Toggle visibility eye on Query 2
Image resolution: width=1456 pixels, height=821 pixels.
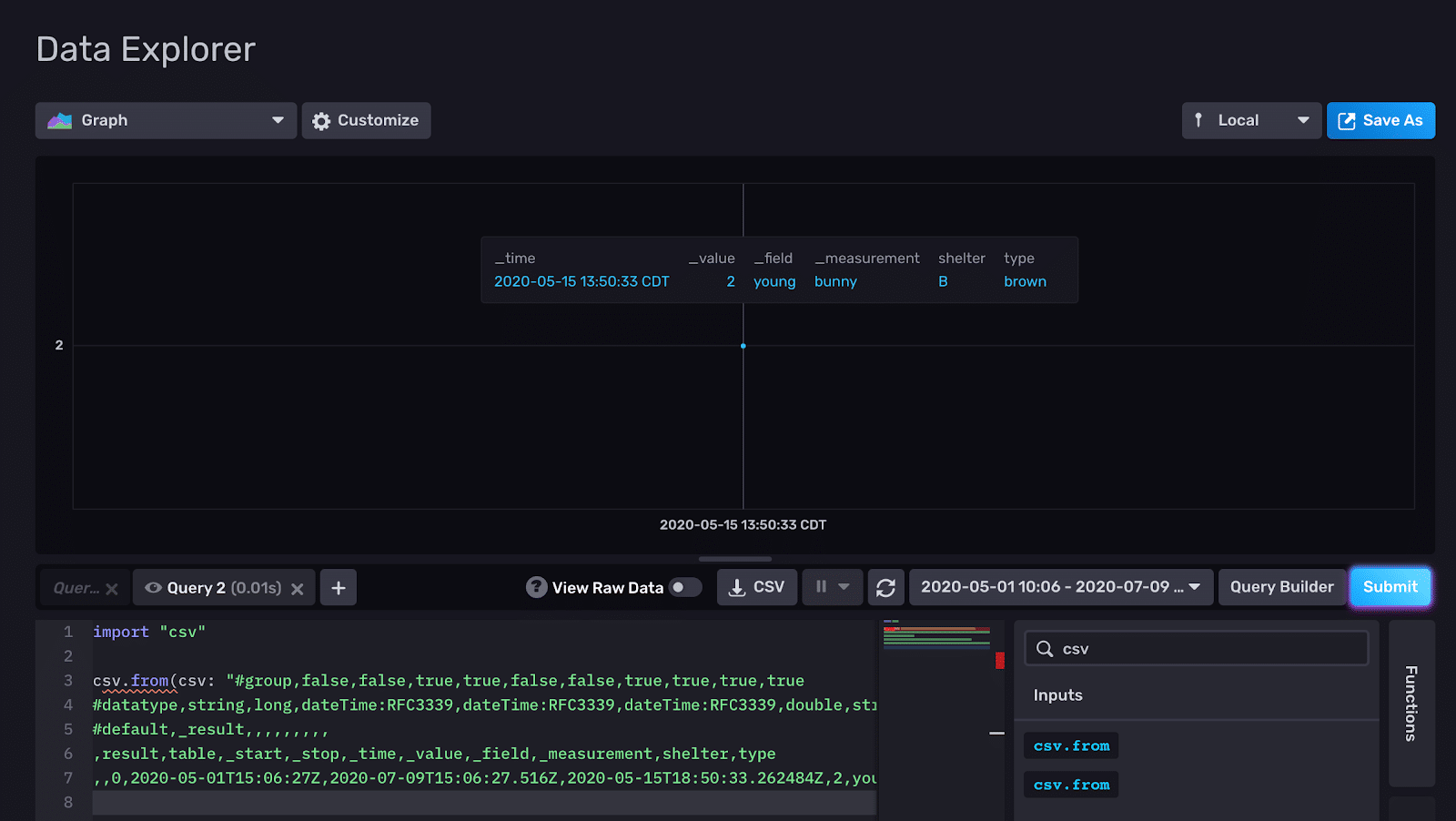[x=154, y=588]
